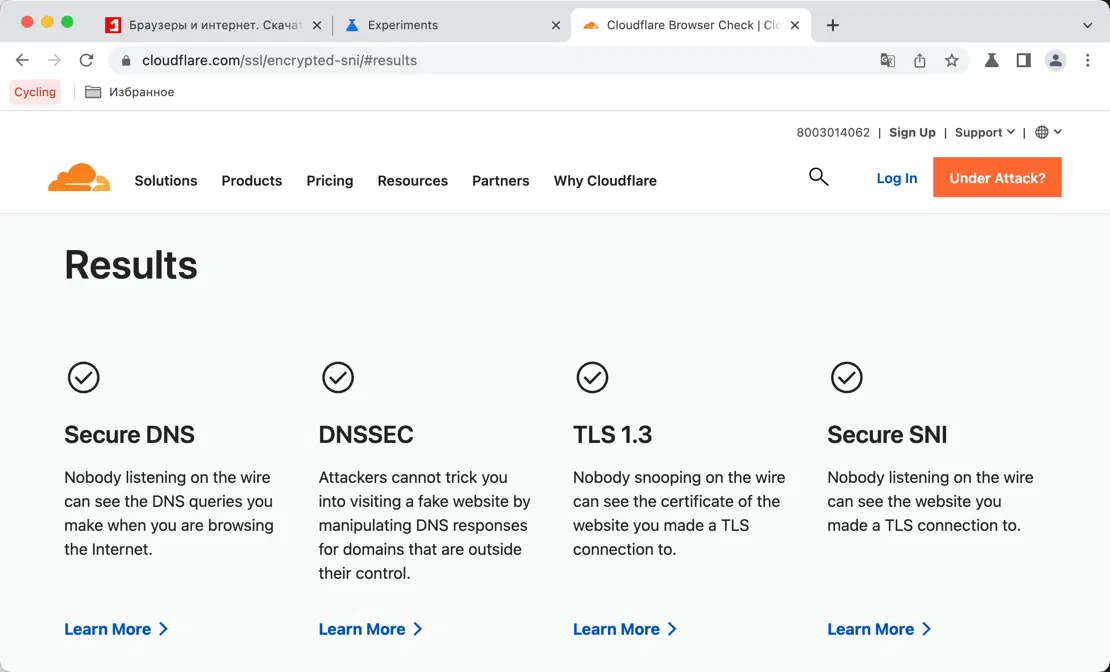Reload the page
Image resolution: width=1110 pixels, height=672 pixels.
[86, 60]
